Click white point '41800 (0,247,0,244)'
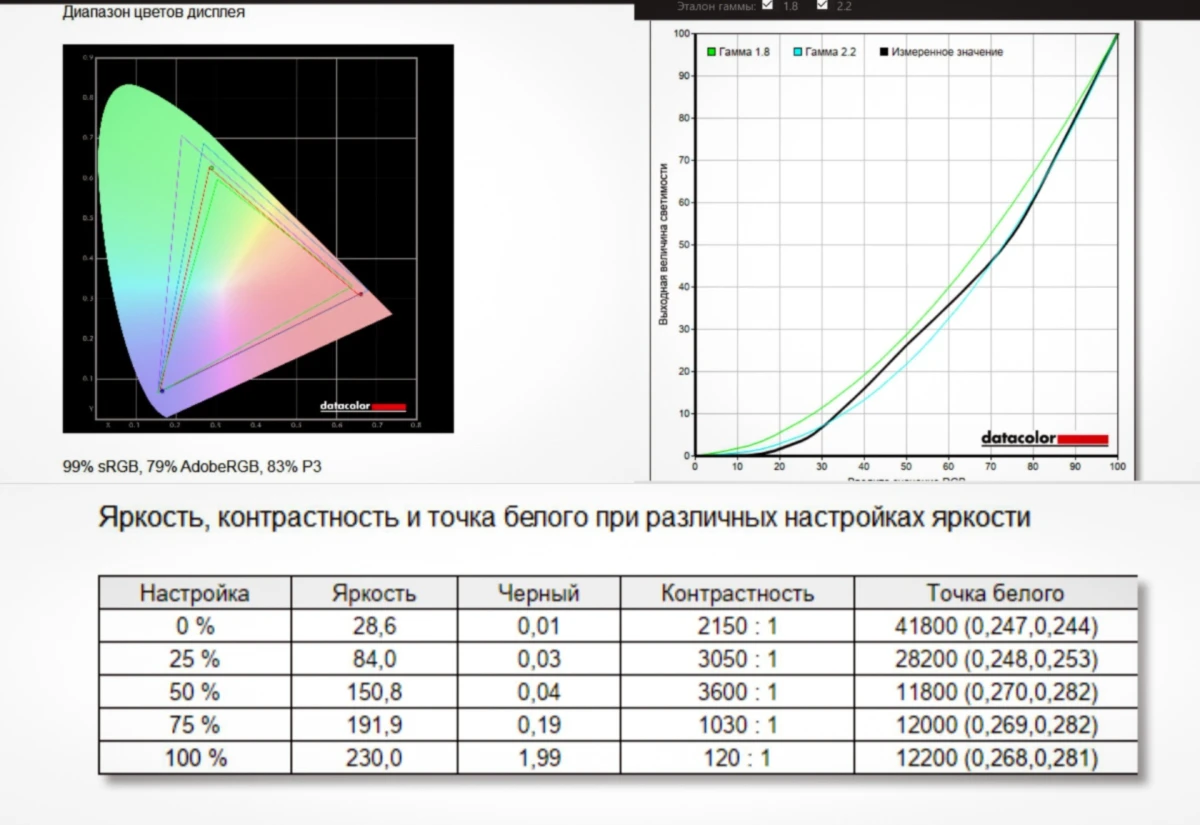Screen dimensions: 1200x825 pos(995,626)
